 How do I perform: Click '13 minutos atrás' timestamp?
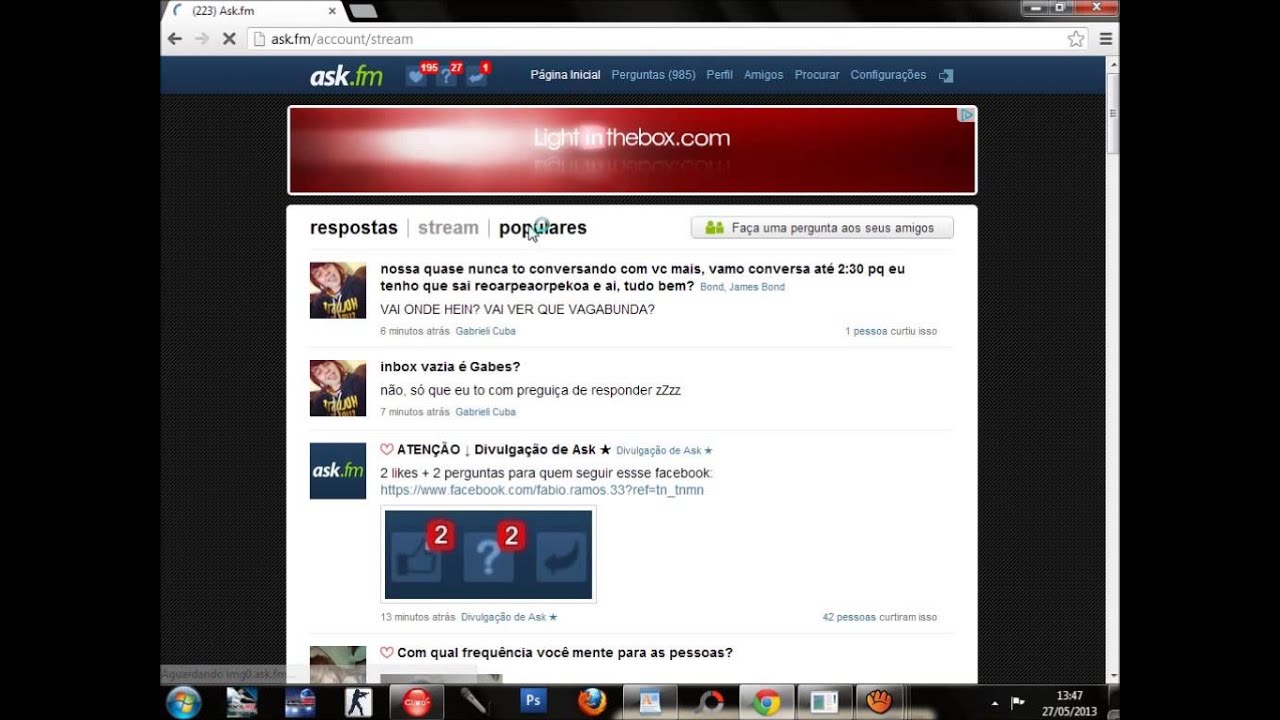point(418,617)
